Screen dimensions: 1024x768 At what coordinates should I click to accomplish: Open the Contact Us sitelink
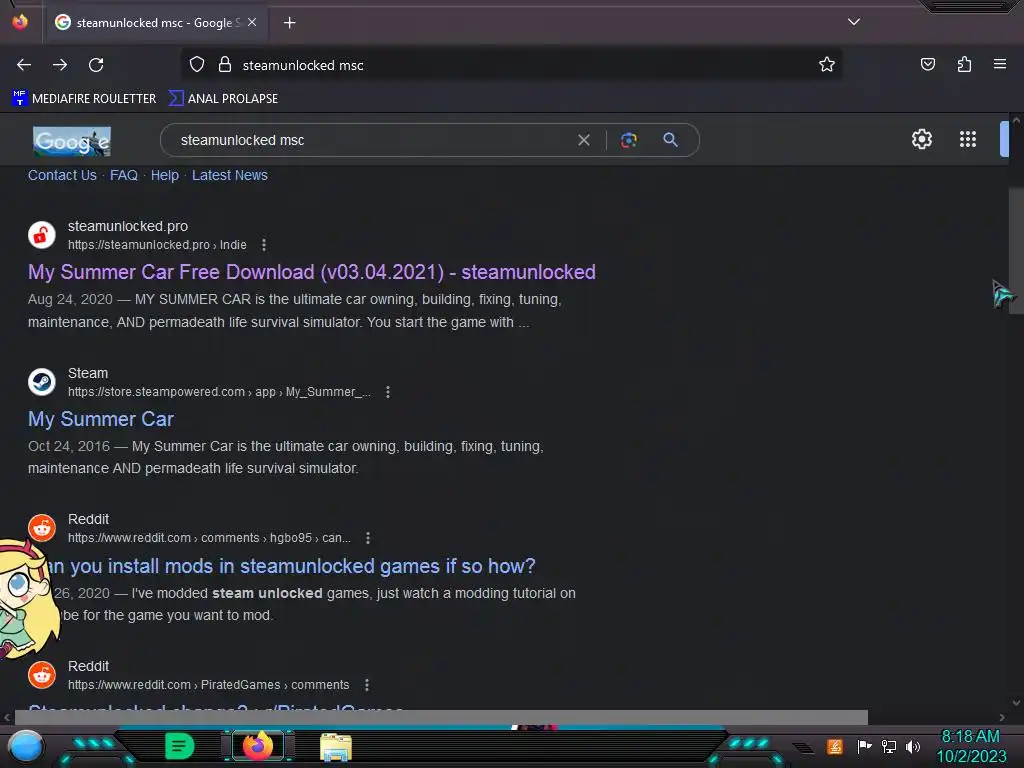tap(62, 175)
